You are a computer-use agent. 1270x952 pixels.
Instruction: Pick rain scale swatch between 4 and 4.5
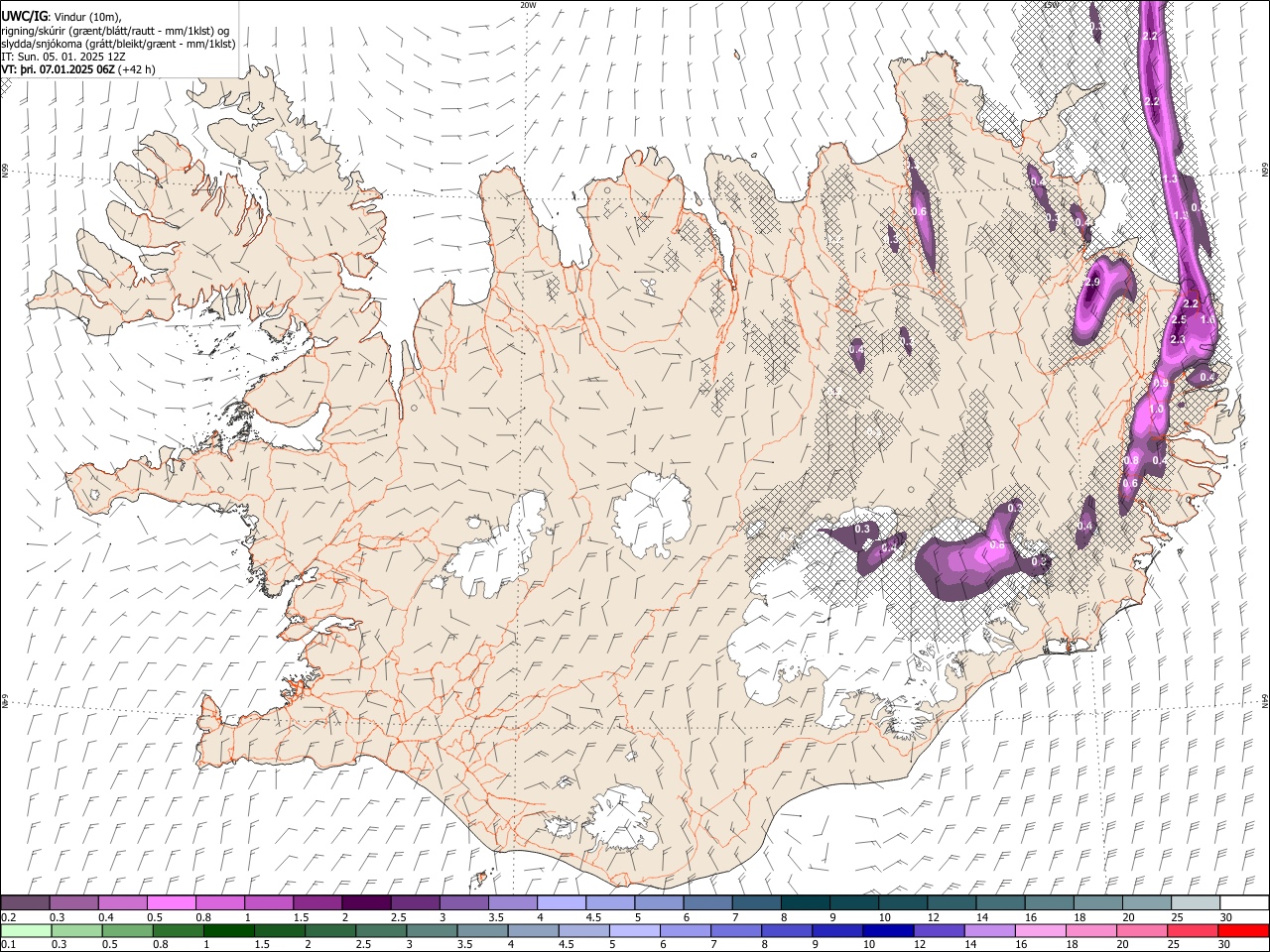coord(533,931)
